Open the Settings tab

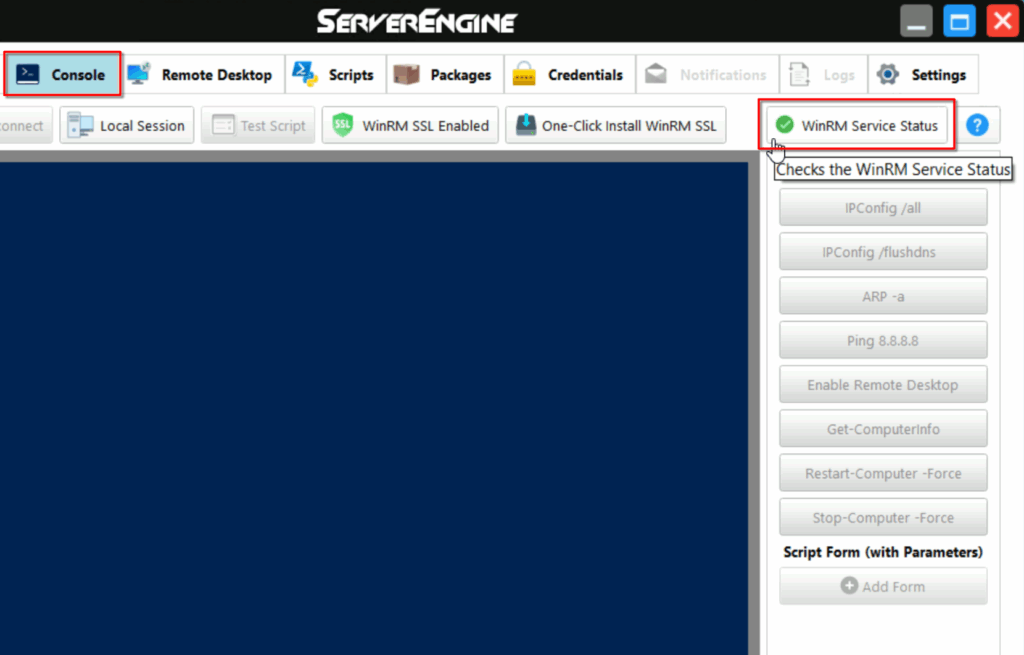[x=923, y=74]
